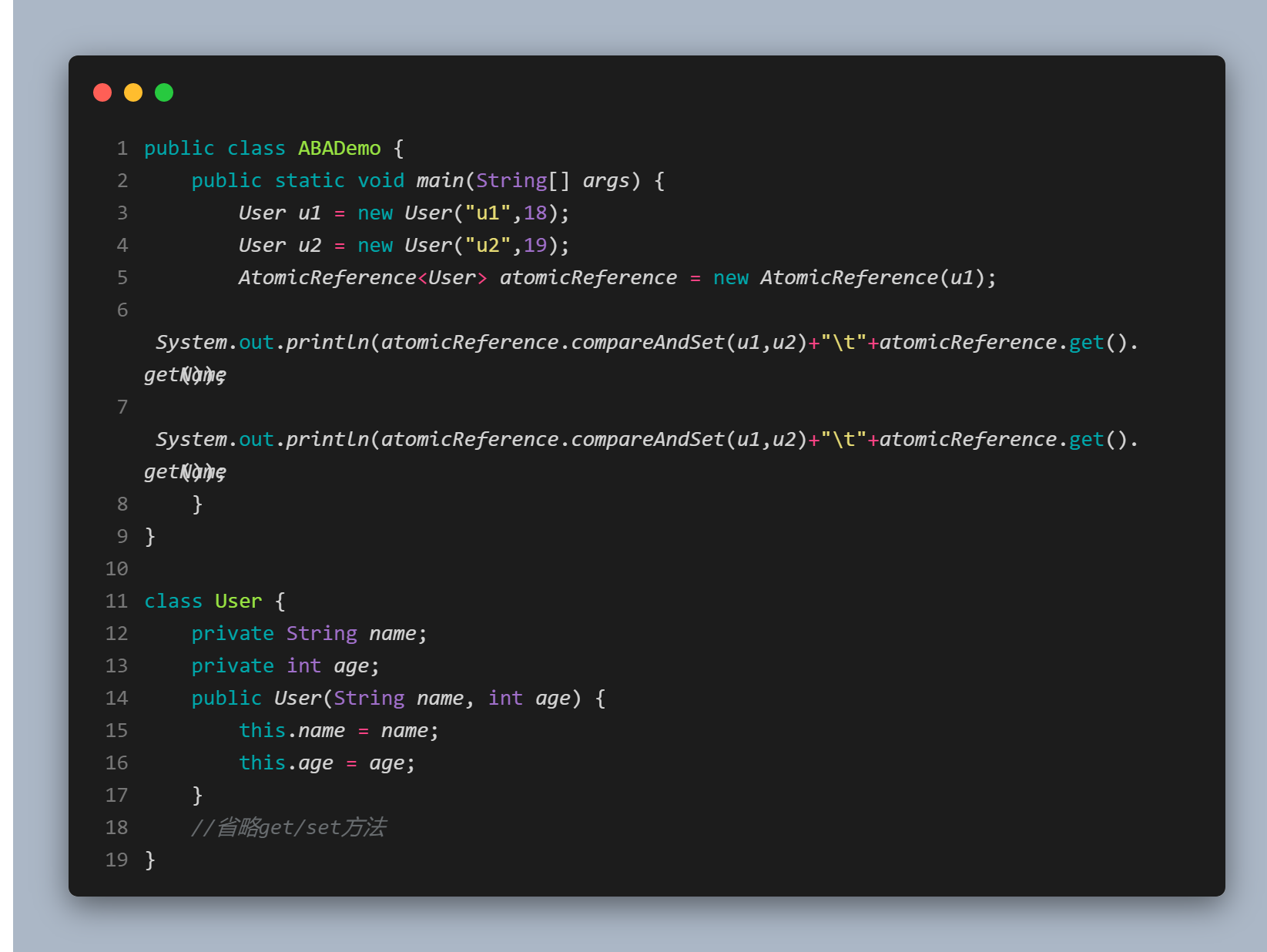Click the main method name
Image resolution: width=1267 pixels, height=952 pixels.
pyautogui.click(x=440, y=180)
